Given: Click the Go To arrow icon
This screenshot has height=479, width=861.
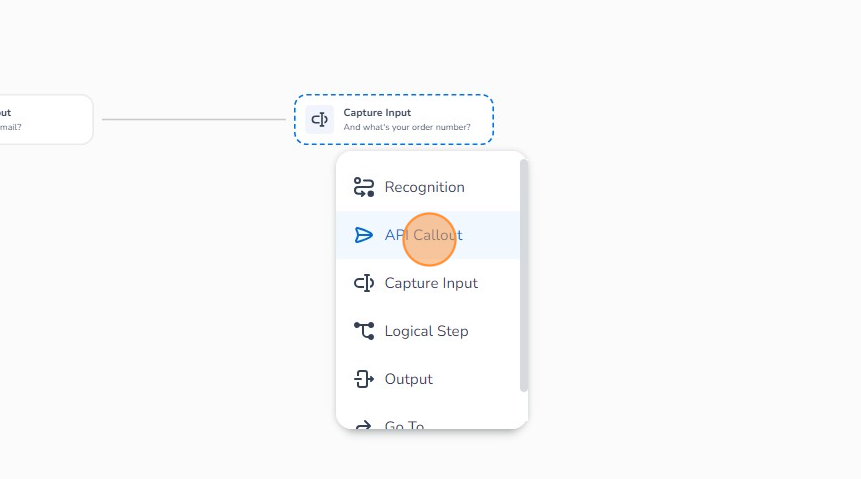Looking at the screenshot, I should click(364, 425).
